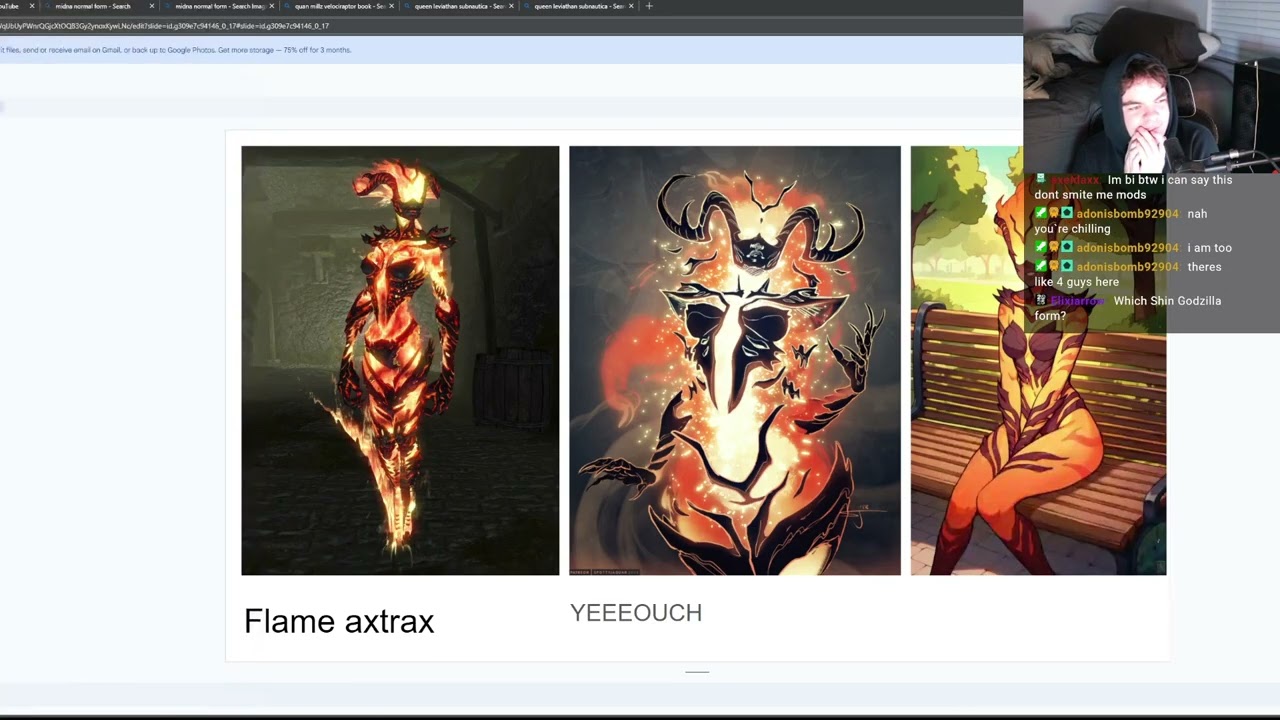The image size is (1280, 720).
Task: Click 'Which Shin Godzilla form?' chat message
Action: [1128, 308]
